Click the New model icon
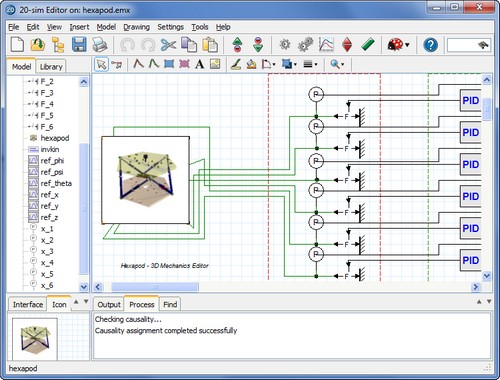This screenshot has height=380, width=500. click(x=17, y=44)
